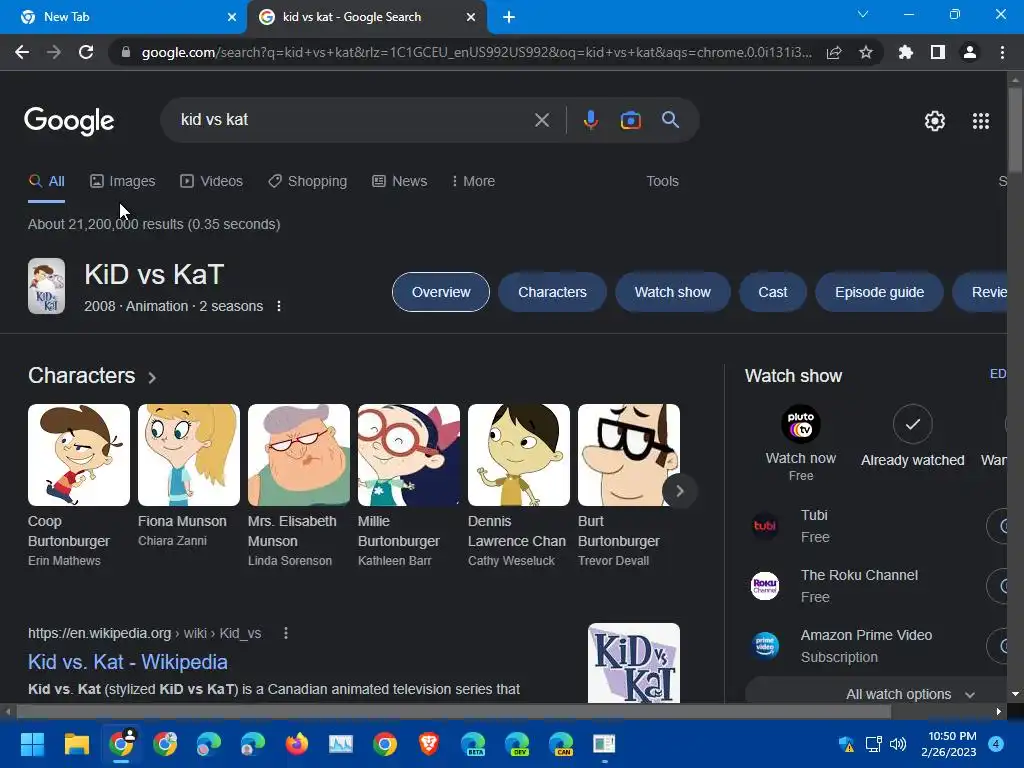Open the Extensions puzzle icon
Screen dimensions: 1024x768
pos(906,52)
